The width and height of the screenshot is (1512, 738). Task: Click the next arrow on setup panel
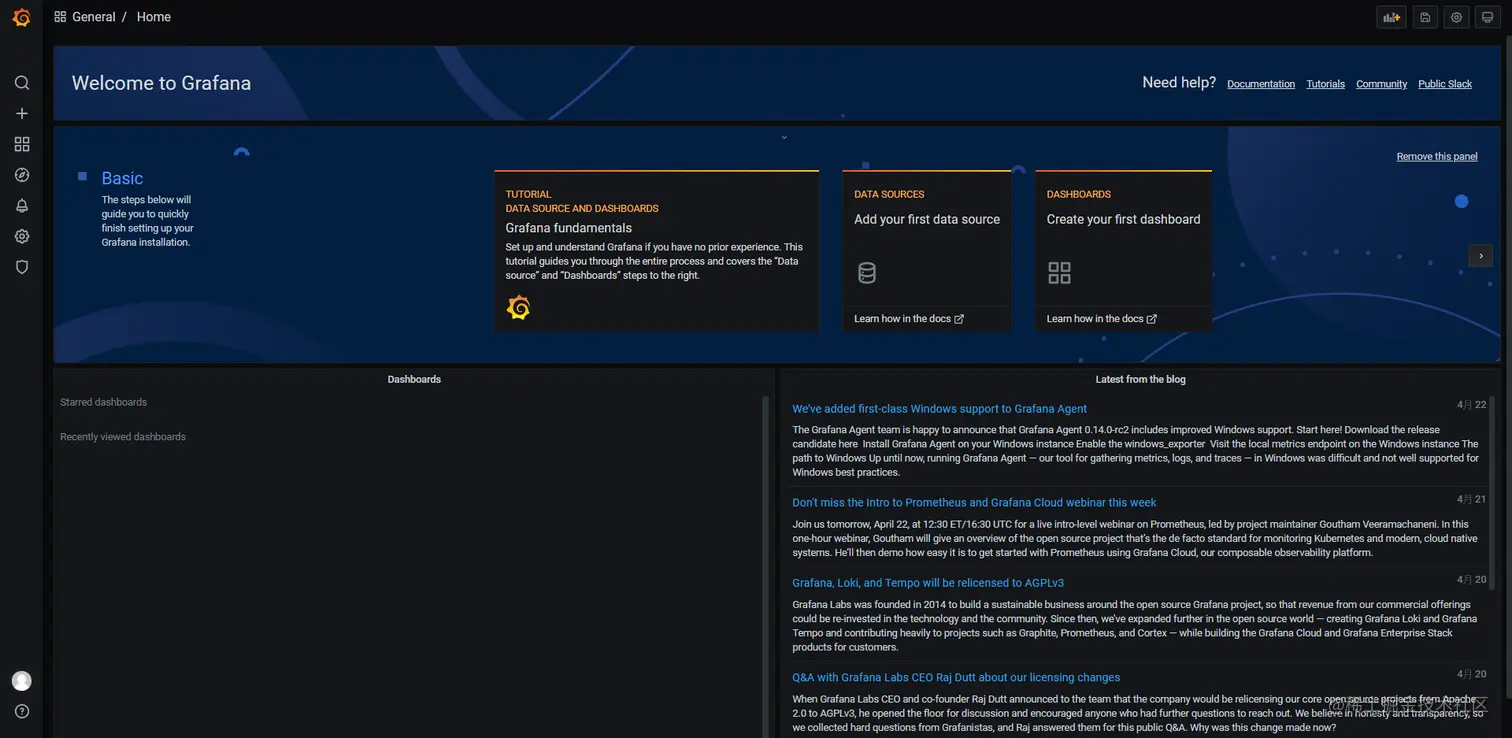click(x=1481, y=256)
